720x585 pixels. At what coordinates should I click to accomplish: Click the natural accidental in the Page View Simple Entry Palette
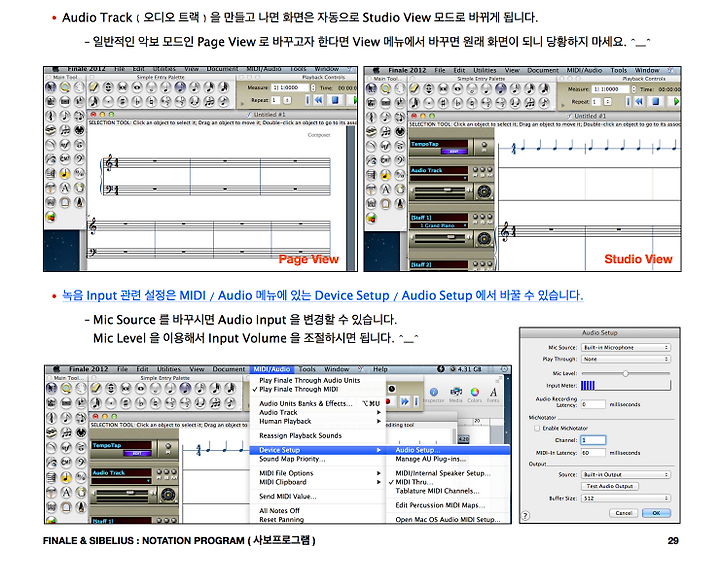coord(152,101)
